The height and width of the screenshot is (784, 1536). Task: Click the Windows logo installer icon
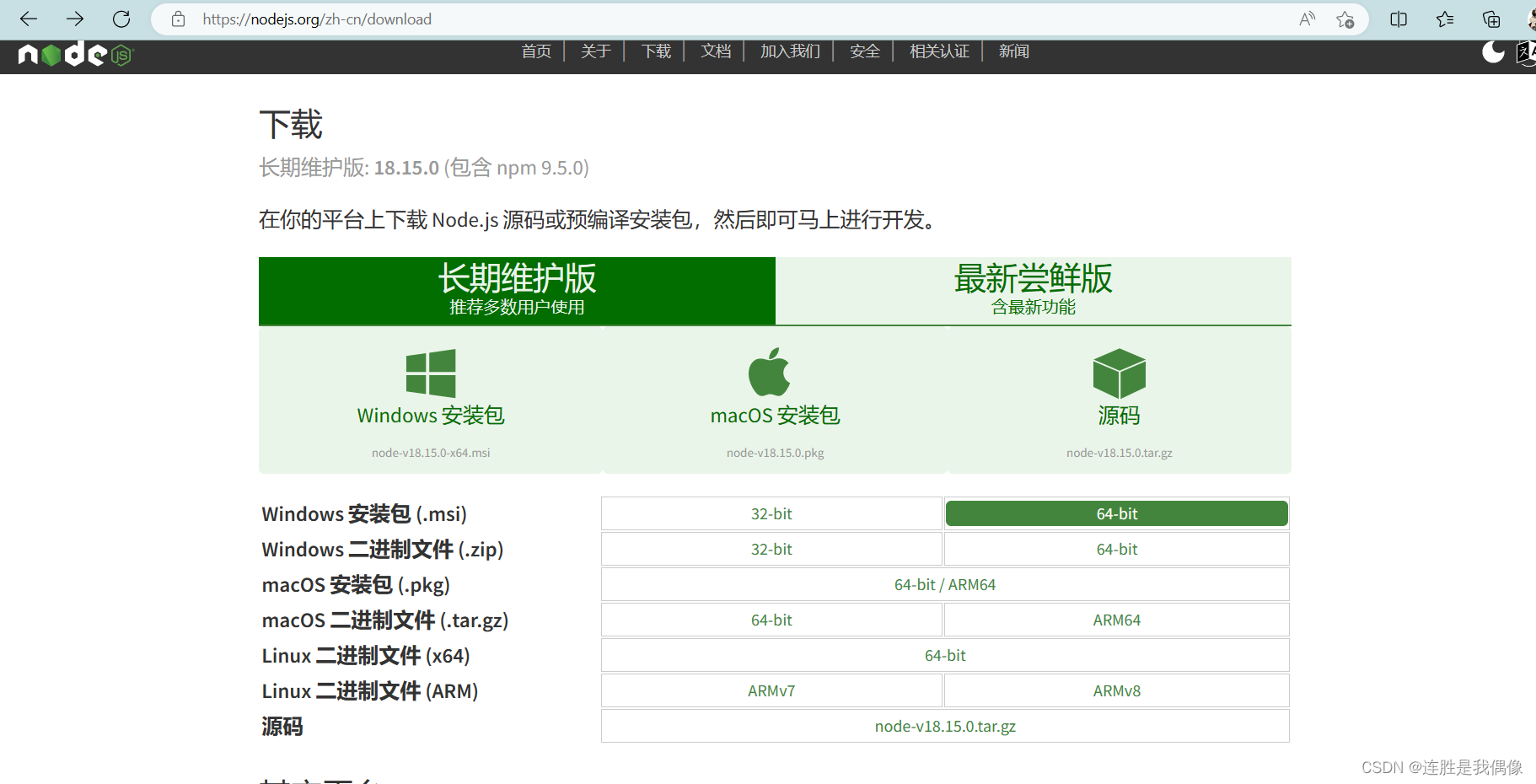pyautogui.click(x=431, y=373)
